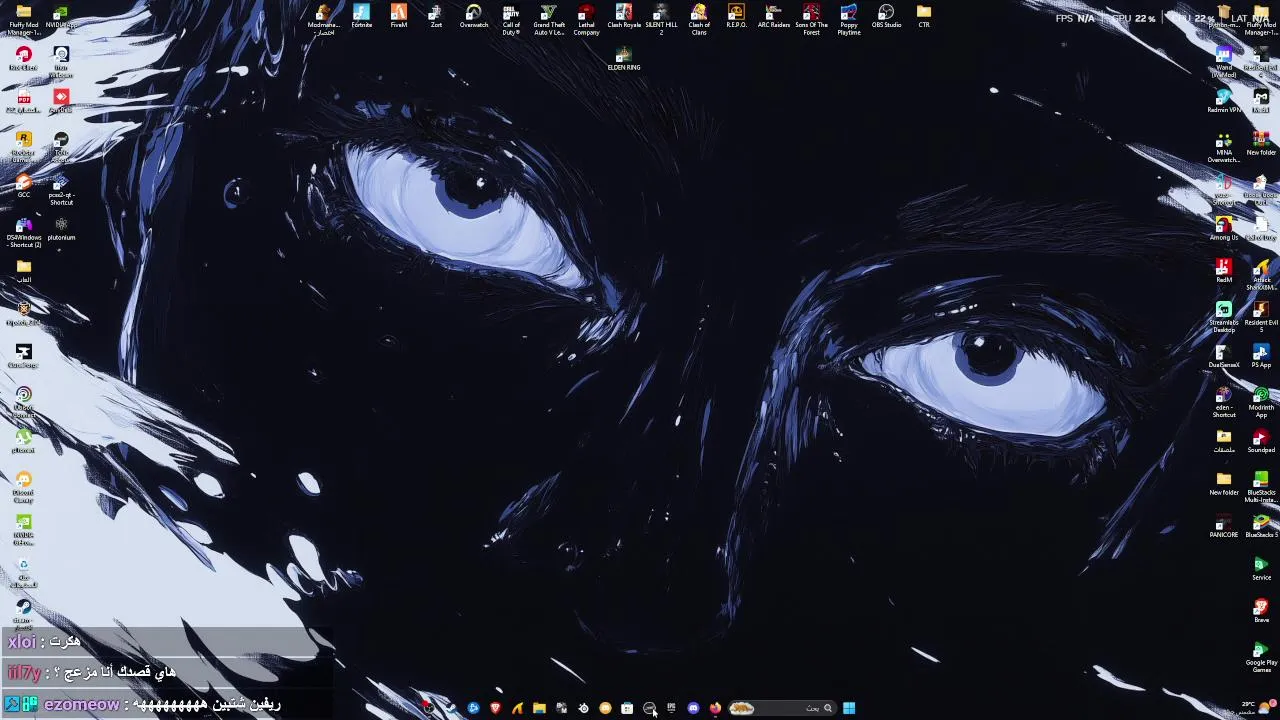This screenshot has height=720, width=1280.
Task: Open the DS4Windows shortcut
Action: (x=24, y=231)
